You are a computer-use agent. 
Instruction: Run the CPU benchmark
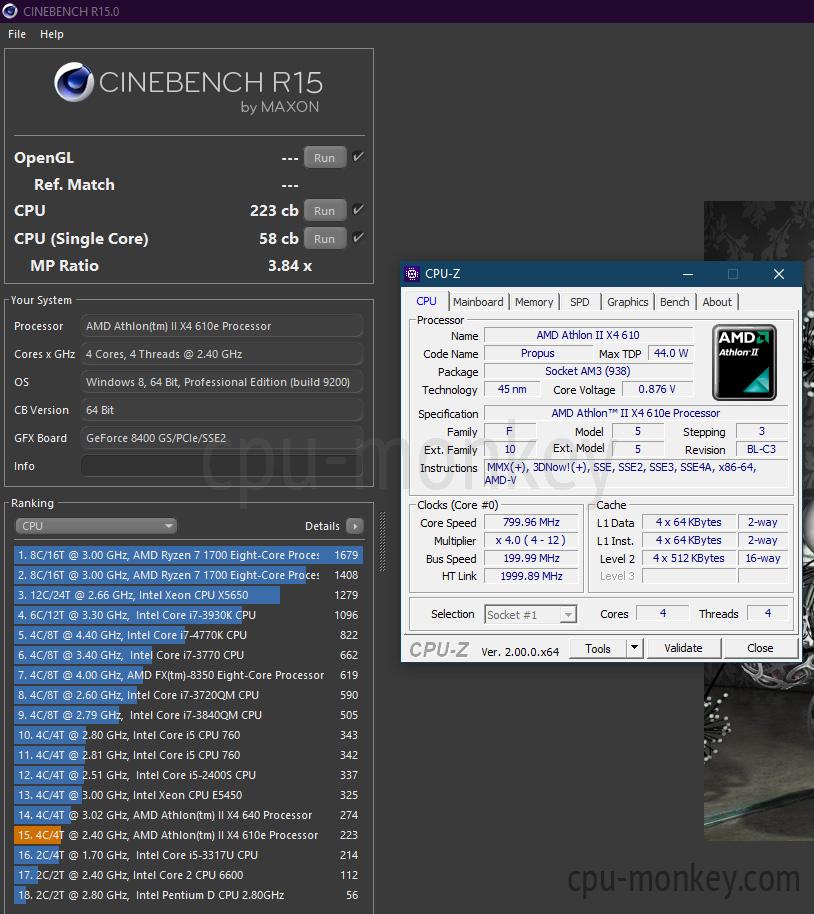[x=325, y=210]
